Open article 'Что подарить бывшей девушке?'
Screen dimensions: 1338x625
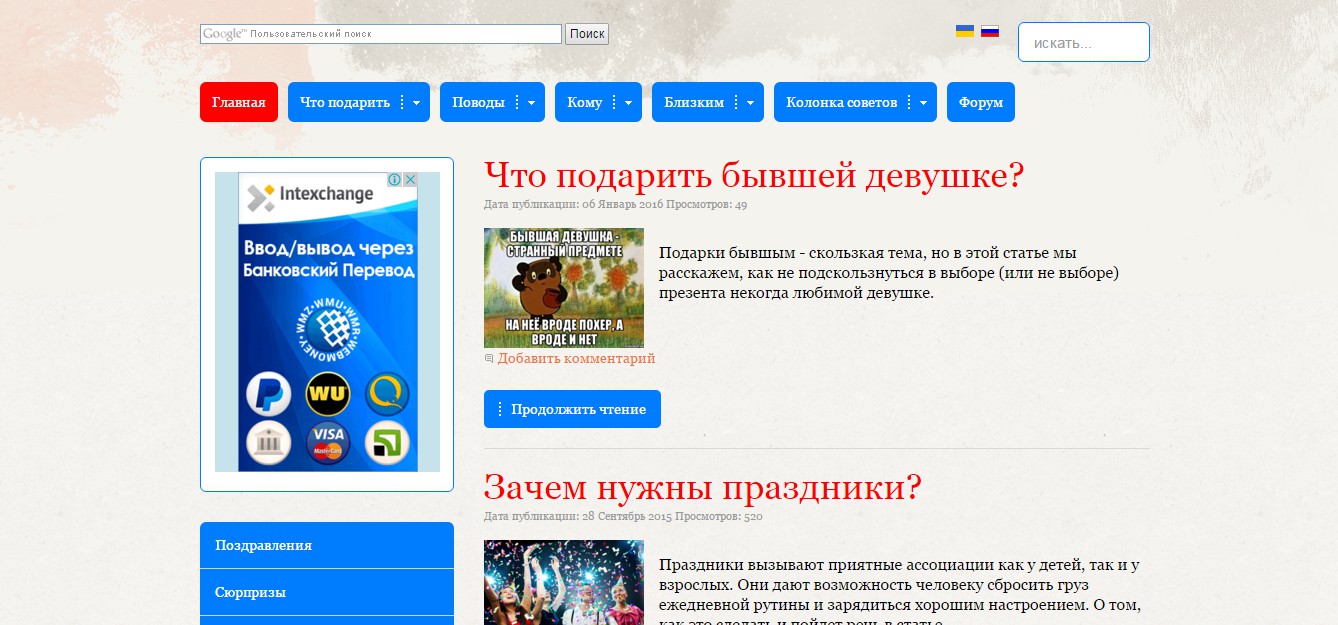pyautogui.click(x=754, y=176)
